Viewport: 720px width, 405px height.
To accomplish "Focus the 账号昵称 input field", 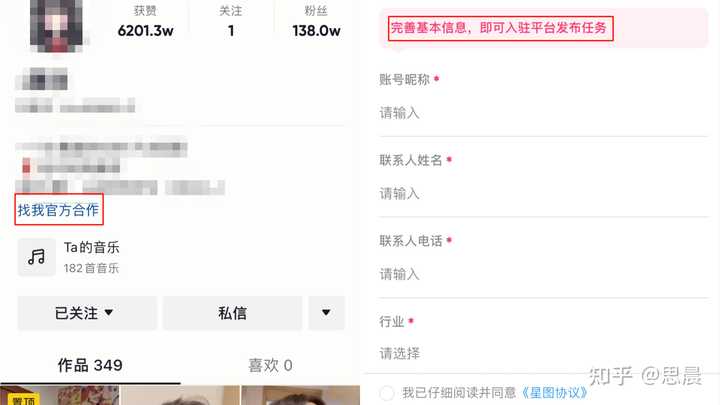I will click(543, 113).
